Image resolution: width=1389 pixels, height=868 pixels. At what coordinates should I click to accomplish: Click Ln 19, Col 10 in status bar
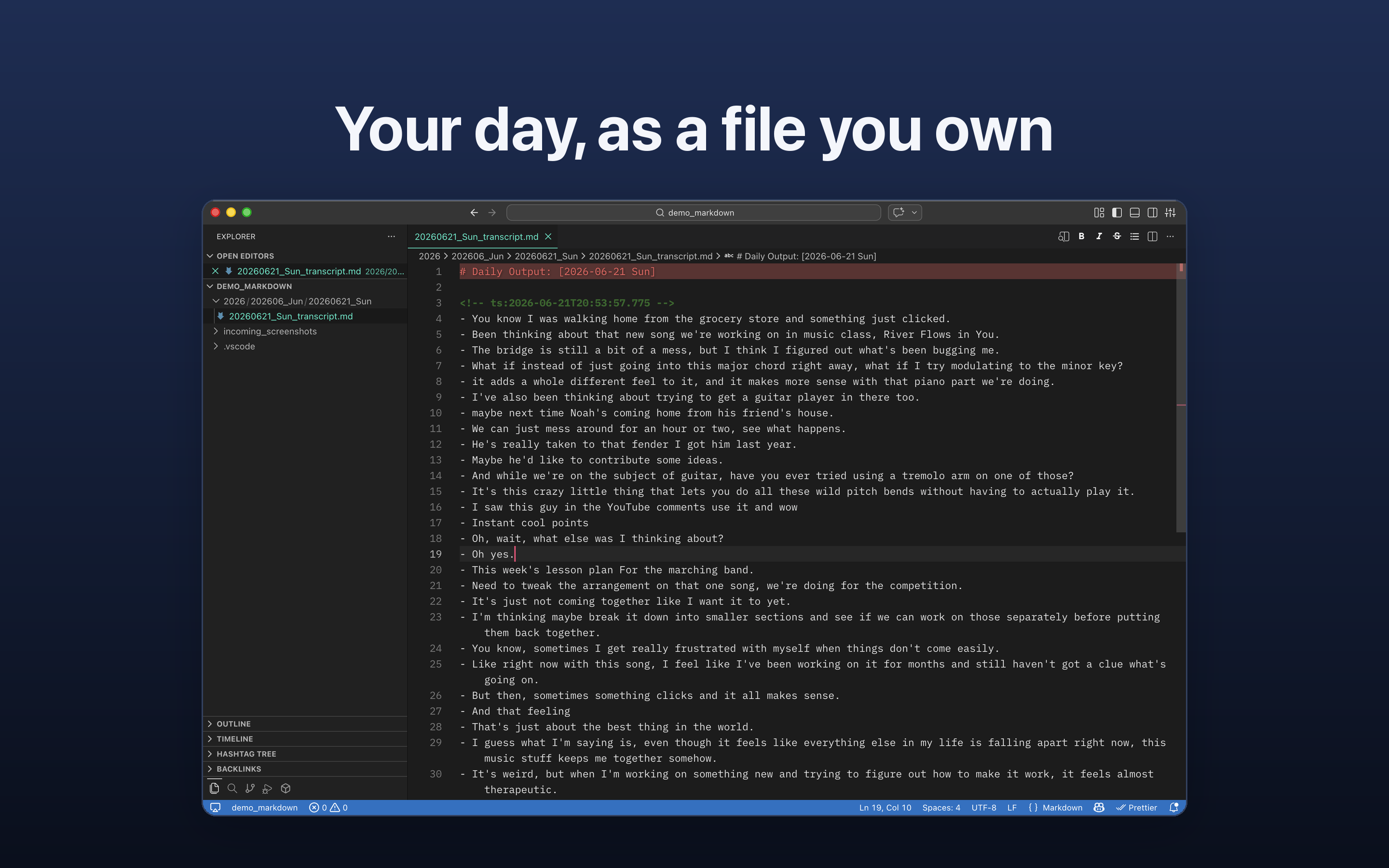click(x=885, y=808)
